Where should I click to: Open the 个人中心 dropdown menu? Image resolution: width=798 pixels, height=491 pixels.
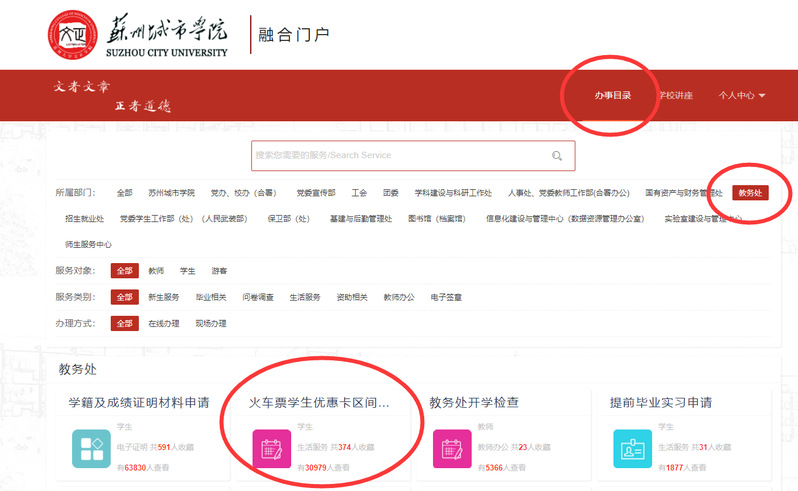(742, 96)
